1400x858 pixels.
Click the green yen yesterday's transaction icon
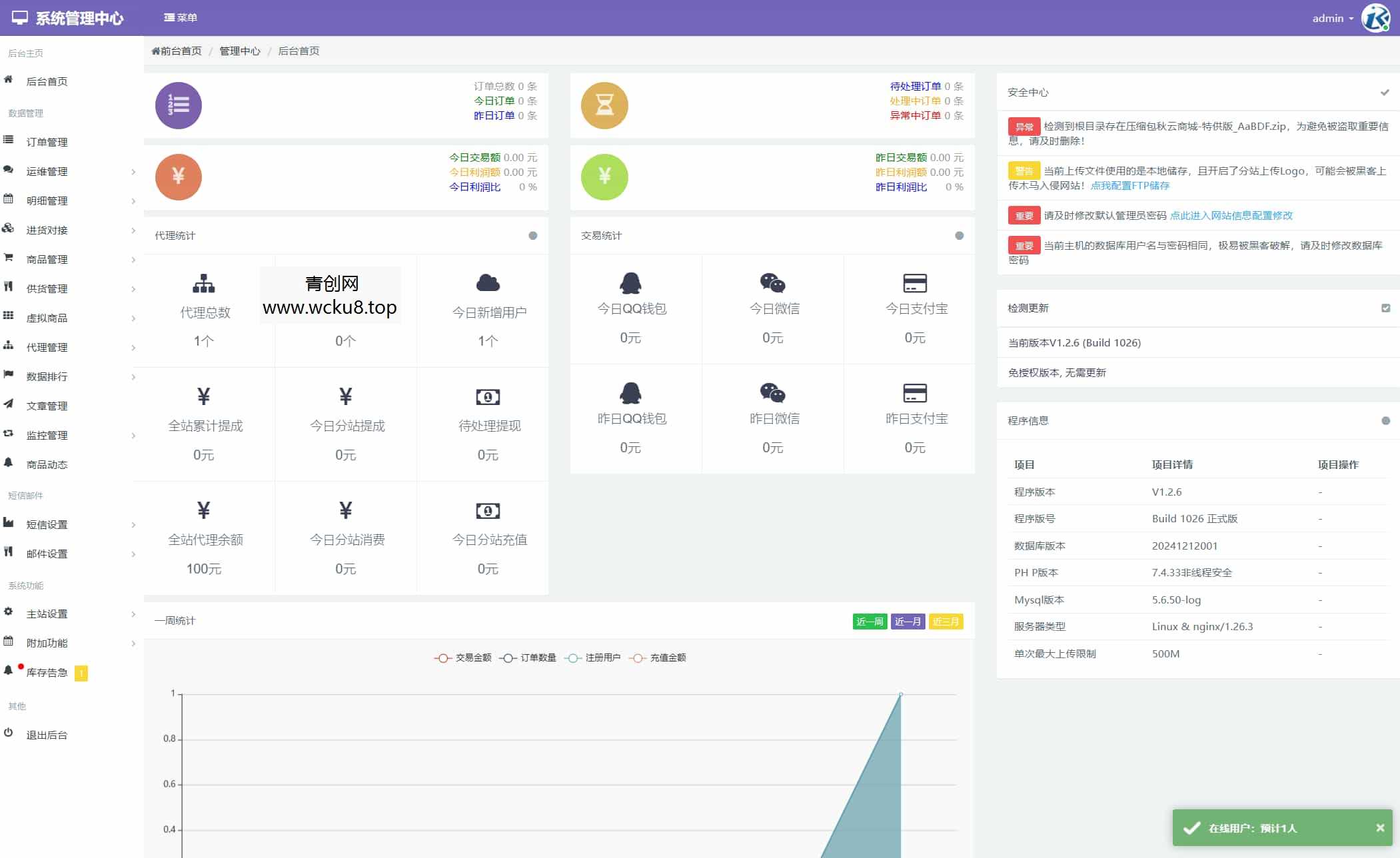coord(604,177)
